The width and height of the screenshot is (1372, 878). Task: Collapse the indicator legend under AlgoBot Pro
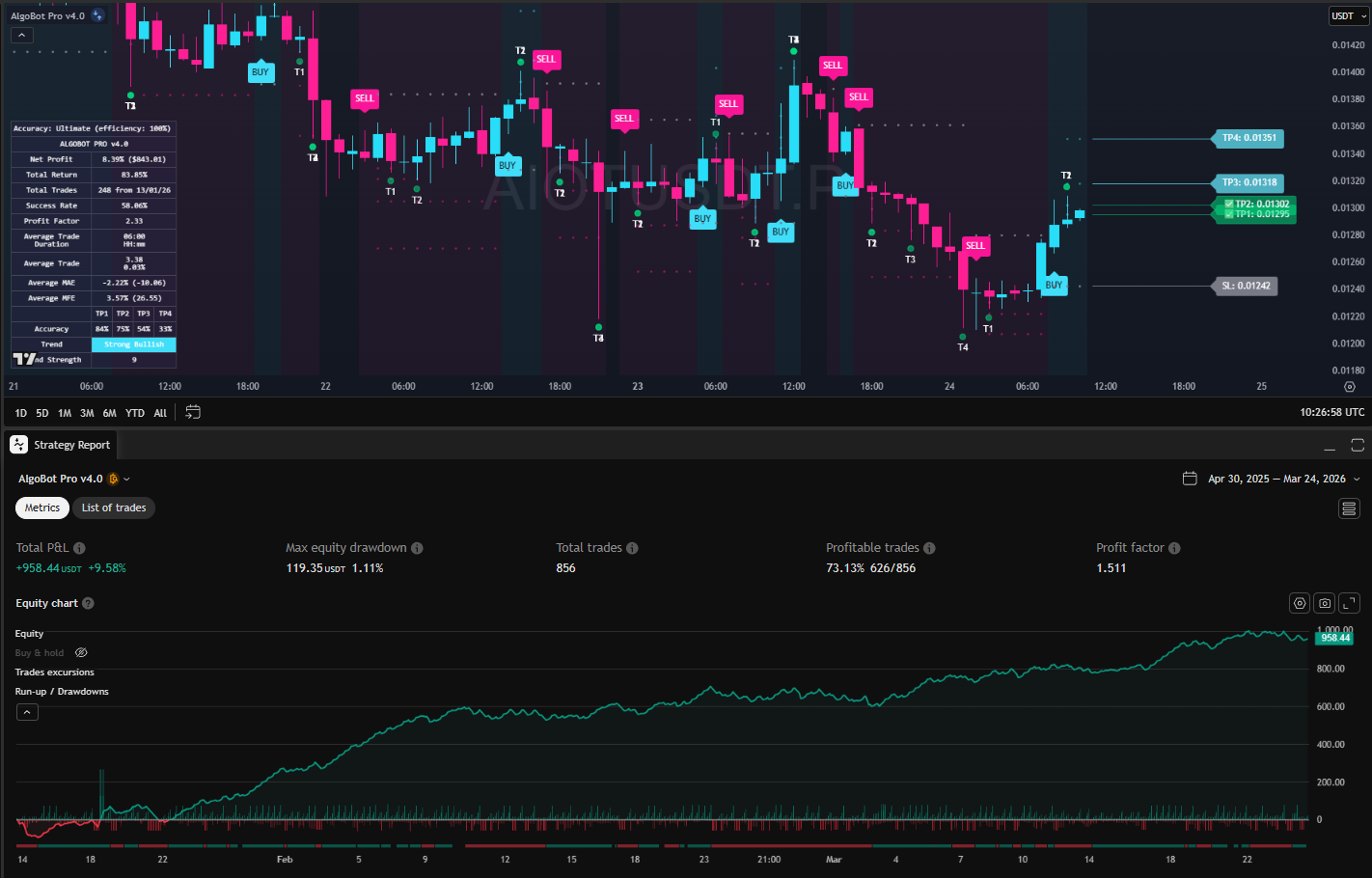tap(21, 36)
